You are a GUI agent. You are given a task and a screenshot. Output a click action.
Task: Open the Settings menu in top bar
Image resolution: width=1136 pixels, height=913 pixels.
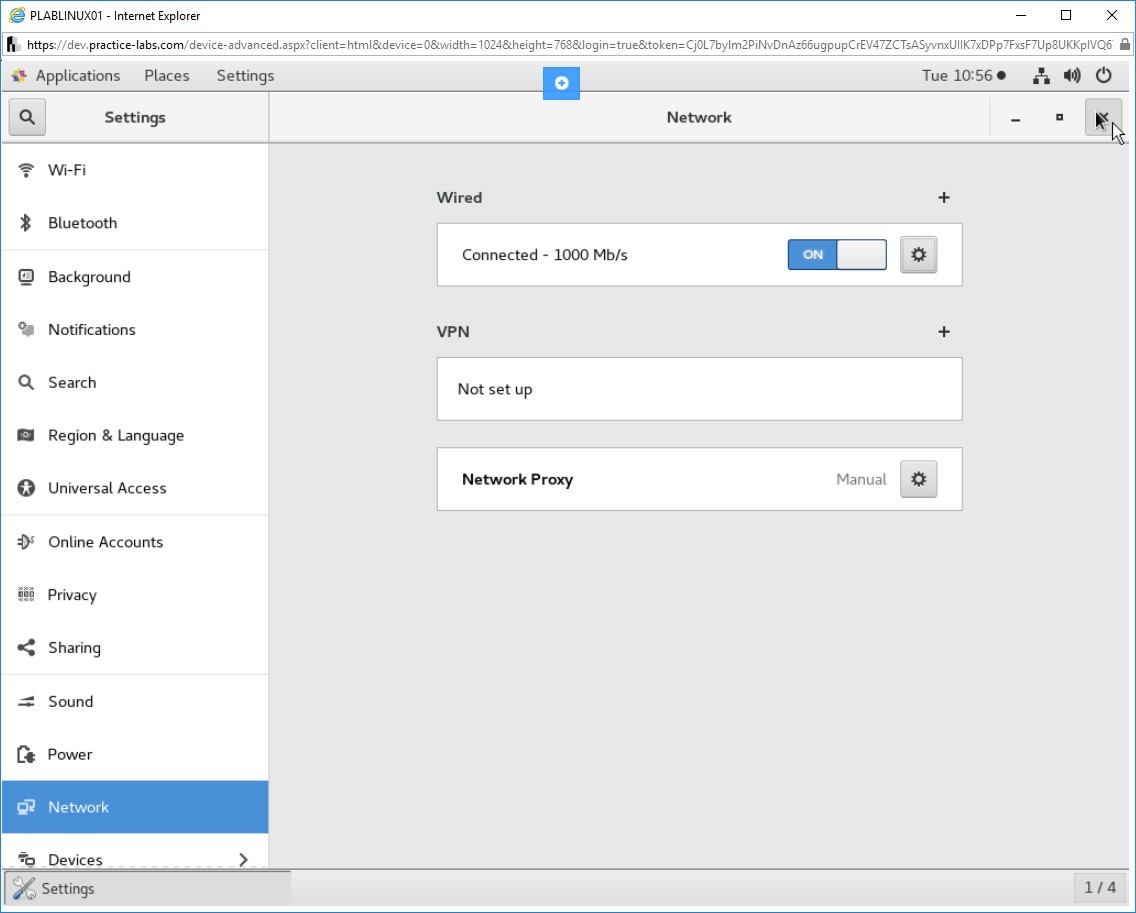pos(245,76)
